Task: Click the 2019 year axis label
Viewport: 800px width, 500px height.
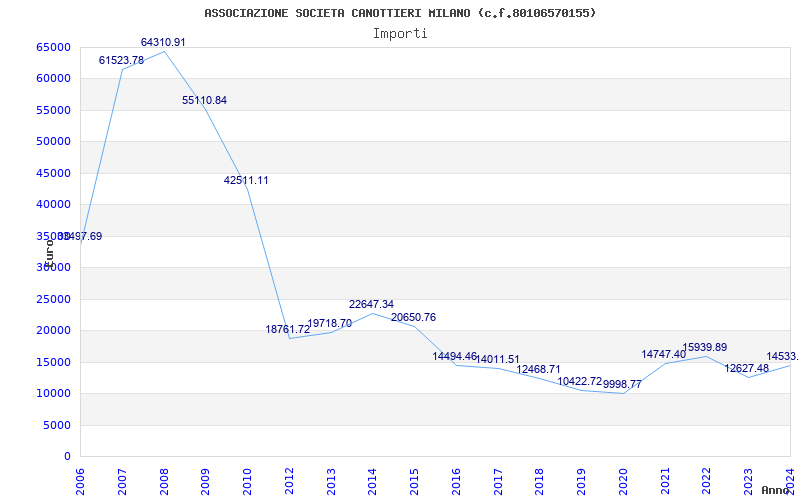Action: (x=582, y=482)
